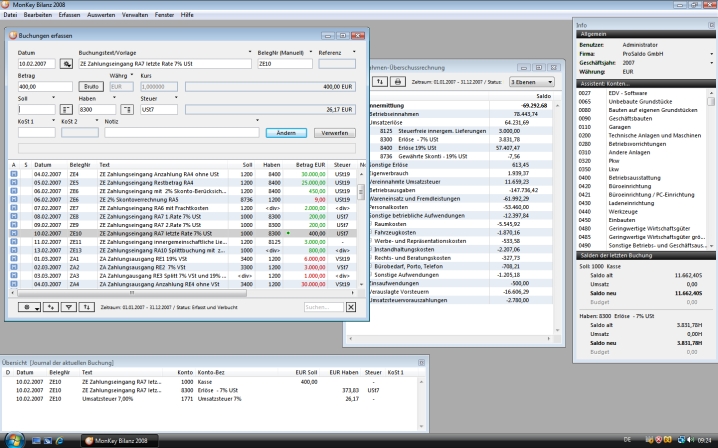Click the filter funnel icon below the list
718x448 pixels.
68,307
